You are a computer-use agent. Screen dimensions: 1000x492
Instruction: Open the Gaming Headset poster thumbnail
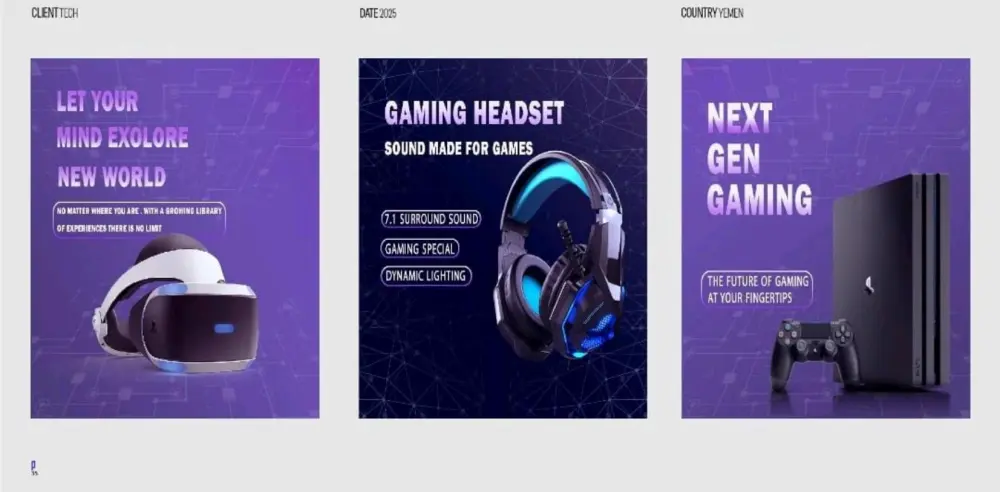point(503,239)
